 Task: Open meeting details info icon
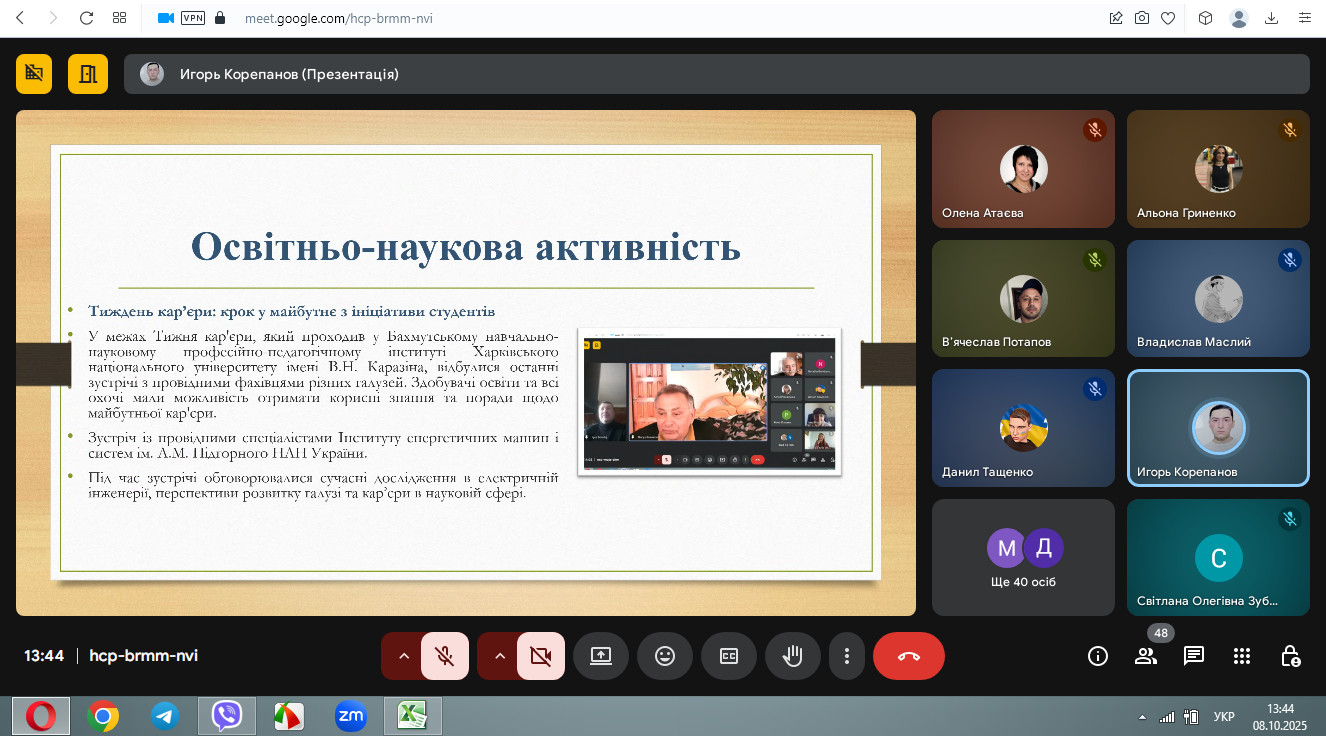1097,656
